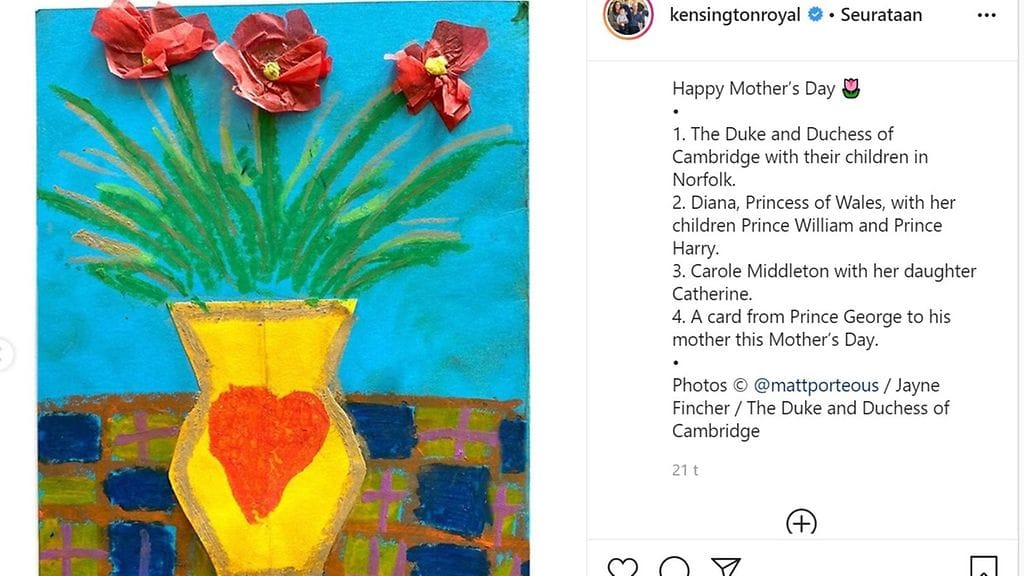Go to the previous carousel photo arrow
Screen dimensions: 1024x576
pos(6,352)
